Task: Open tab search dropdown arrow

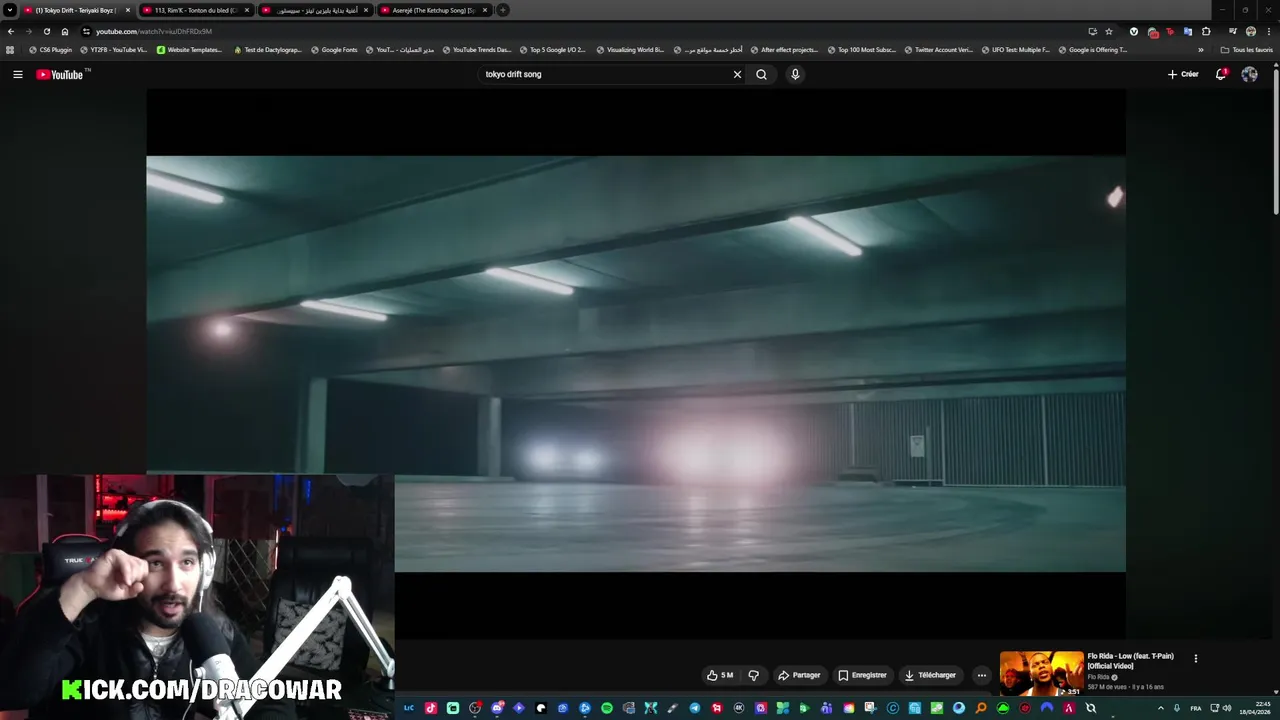Action: tap(10, 10)
